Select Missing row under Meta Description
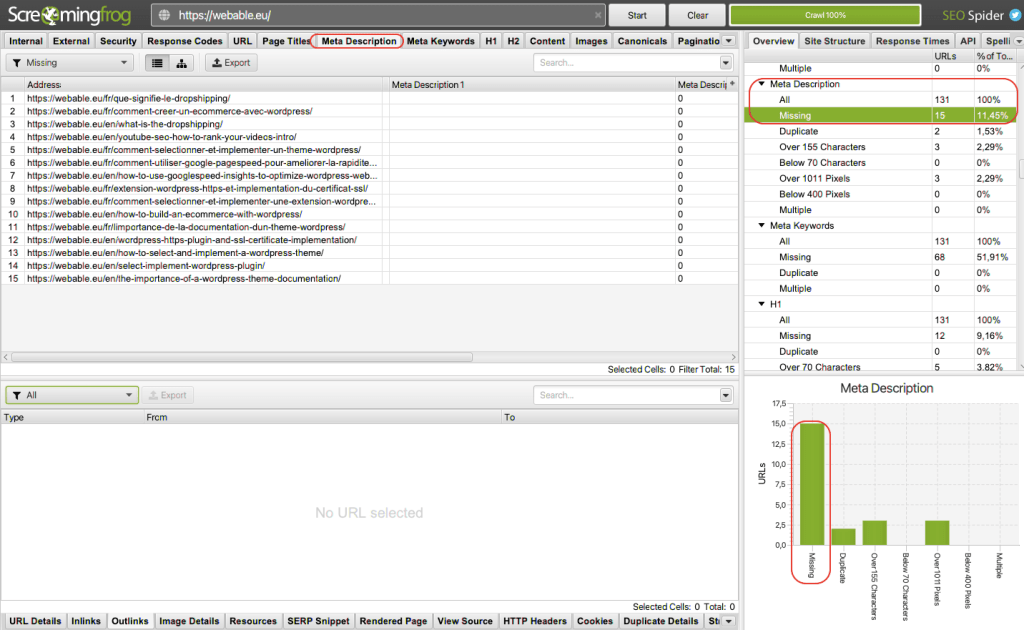The width and height of the screenshot is (1024, 630). (880, 116)
